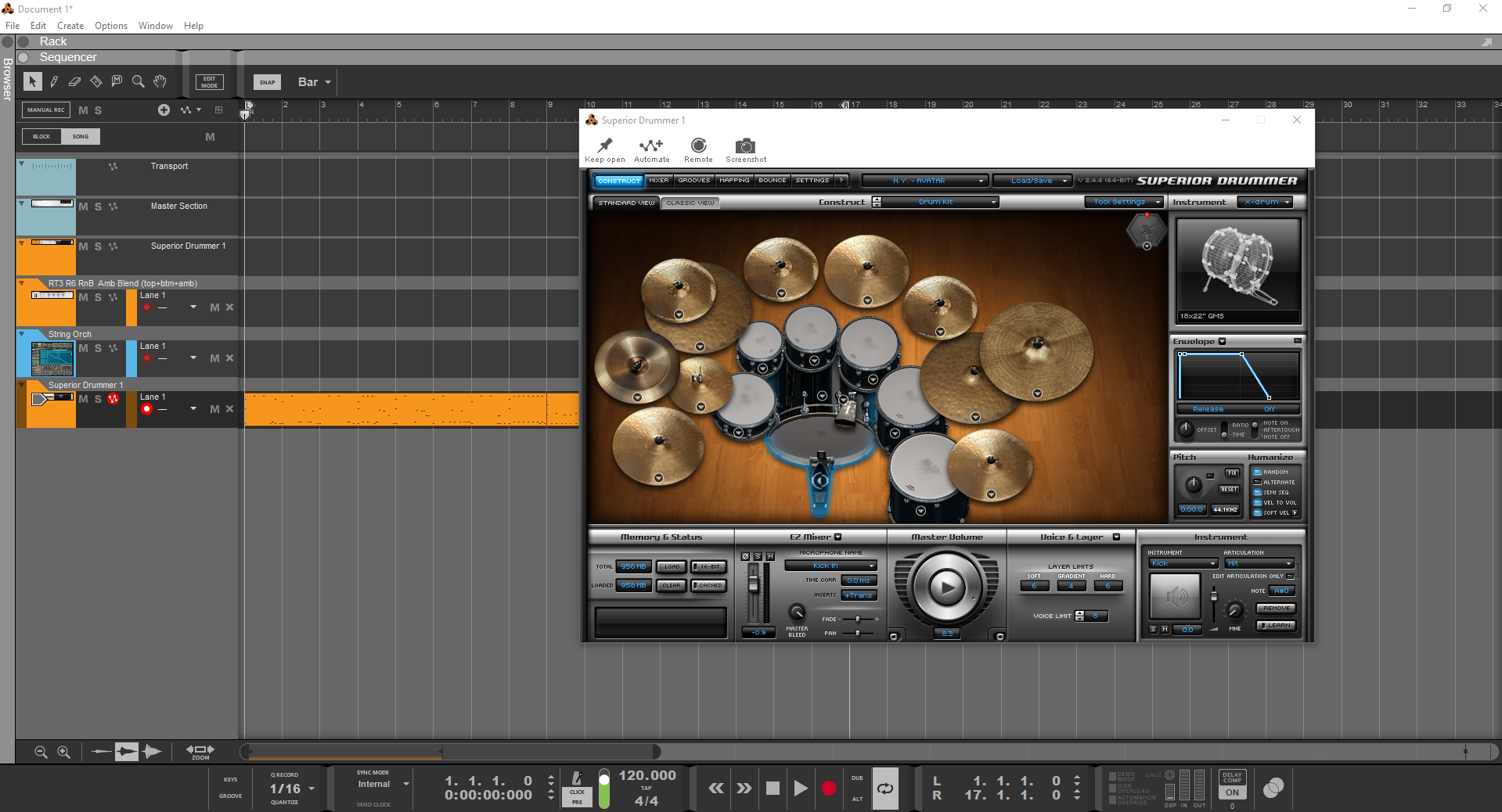Image resolution: width=1502 pixels, height=812 pixels.
Task: Switch to CLASSIC VIEW
Action: 690,203
